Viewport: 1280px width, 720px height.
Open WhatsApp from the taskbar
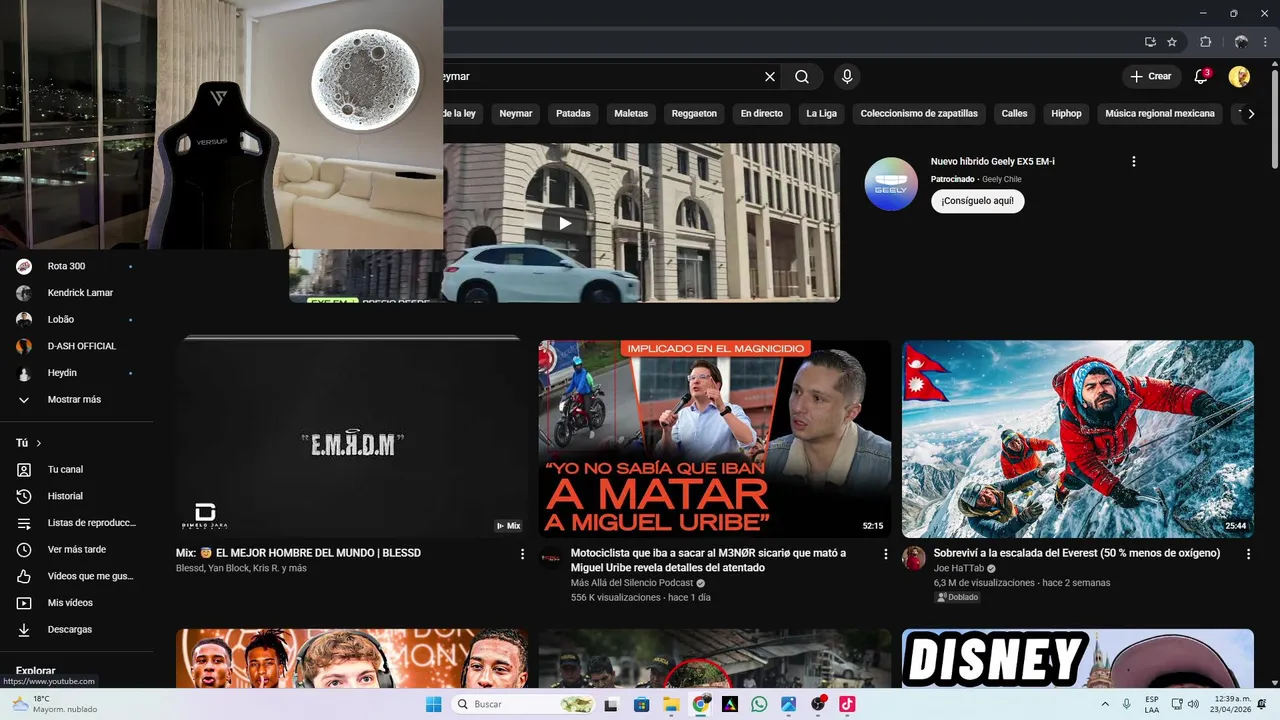pos(759,704)
